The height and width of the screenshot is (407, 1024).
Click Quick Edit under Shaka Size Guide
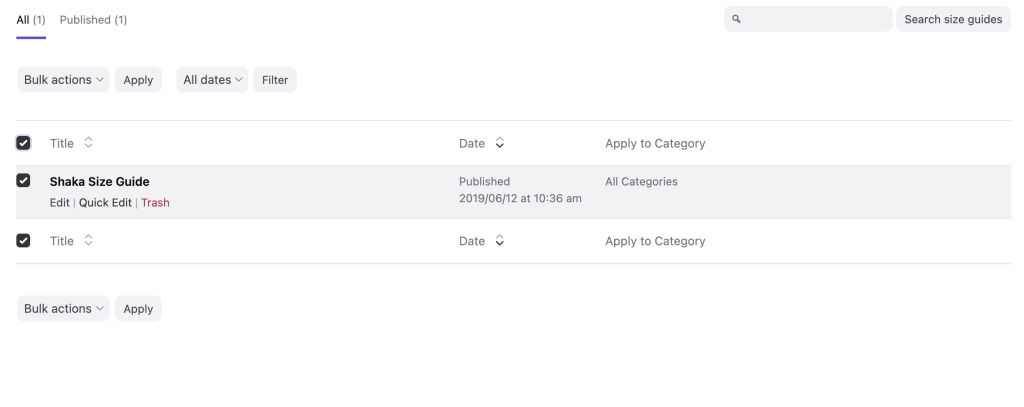pos(105,202)
